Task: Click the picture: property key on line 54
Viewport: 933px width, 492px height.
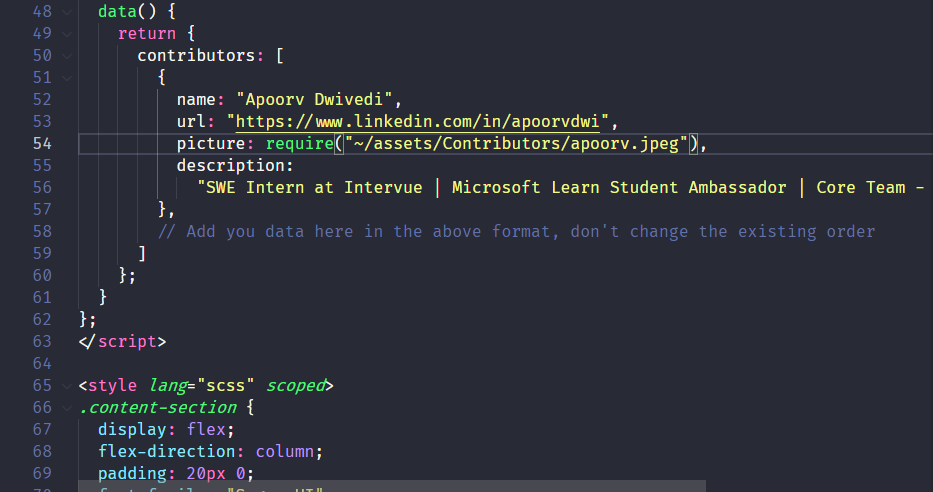Action: [215, 143]
